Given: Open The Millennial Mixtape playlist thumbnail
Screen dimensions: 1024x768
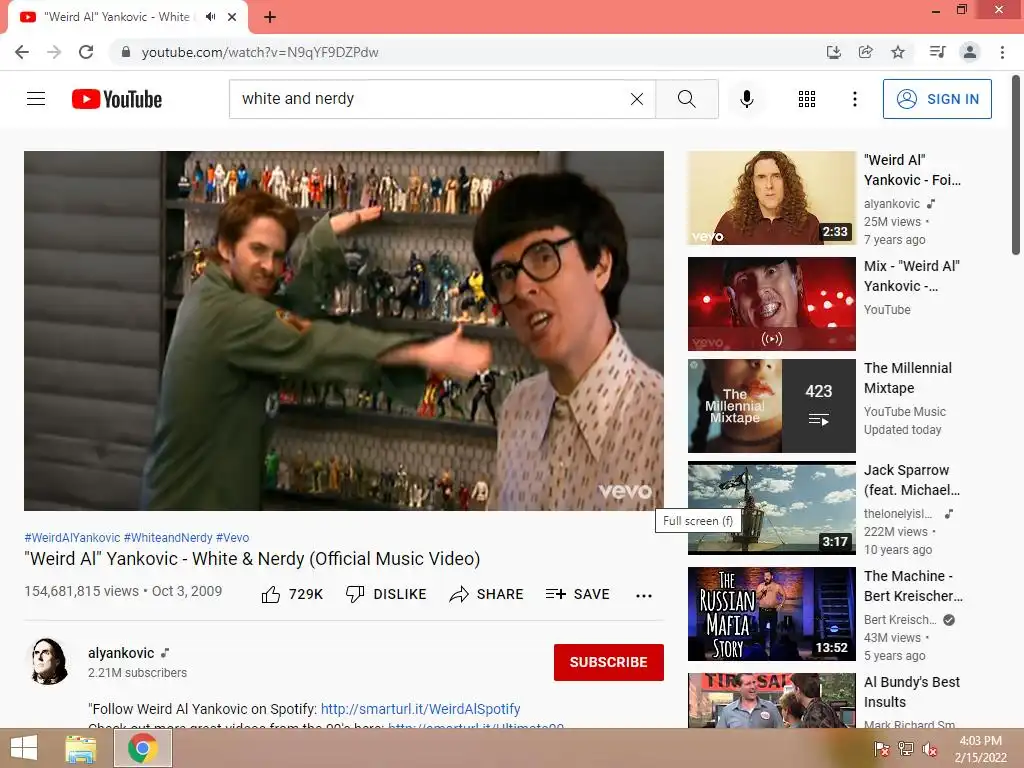Looking at the screenshot, I should (771, 406).
